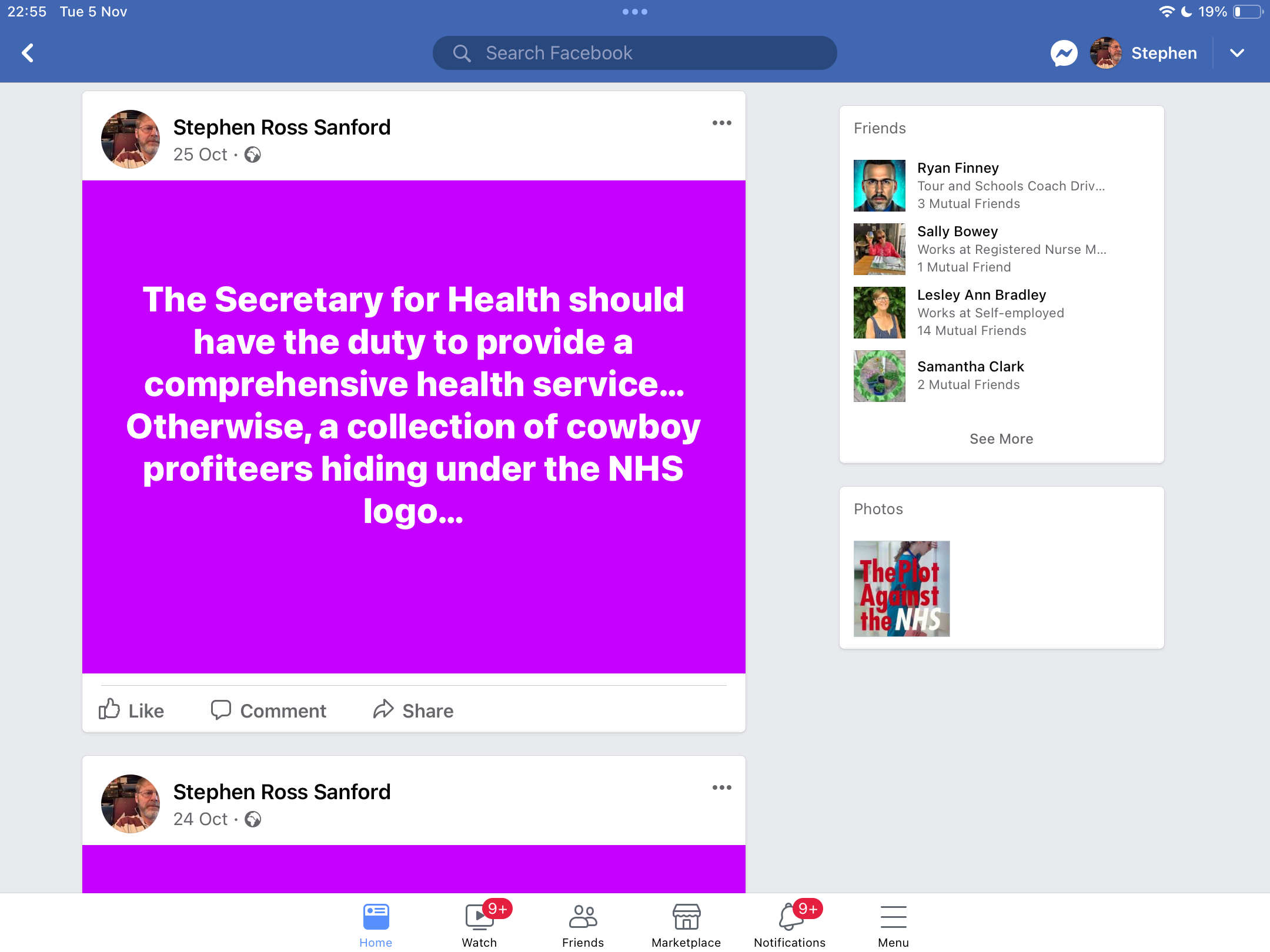
Task: Open the Watch tab
Action: point(479,924)
